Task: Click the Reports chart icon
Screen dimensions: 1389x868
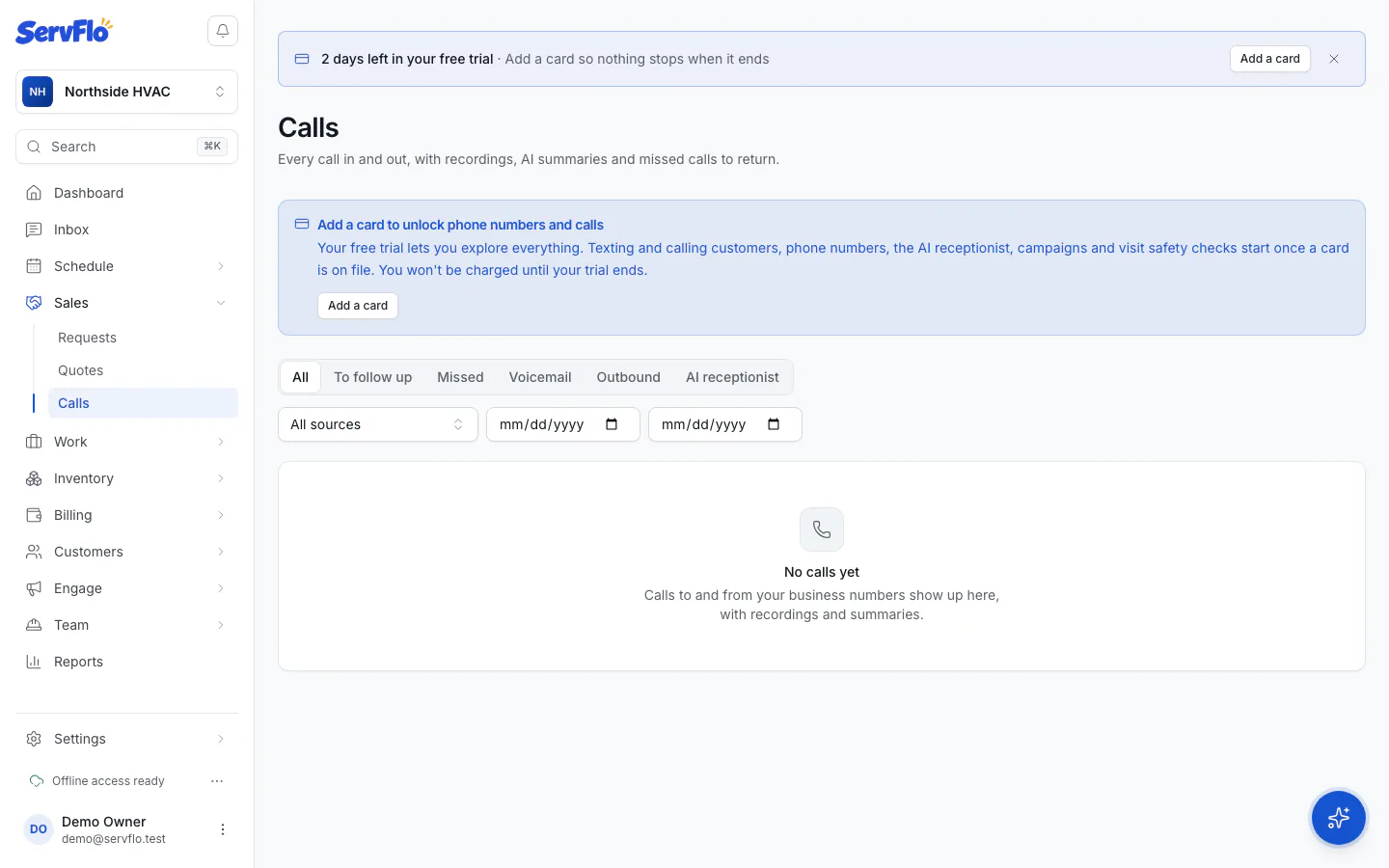Action: pyautogui.click(x=34, y=662)
